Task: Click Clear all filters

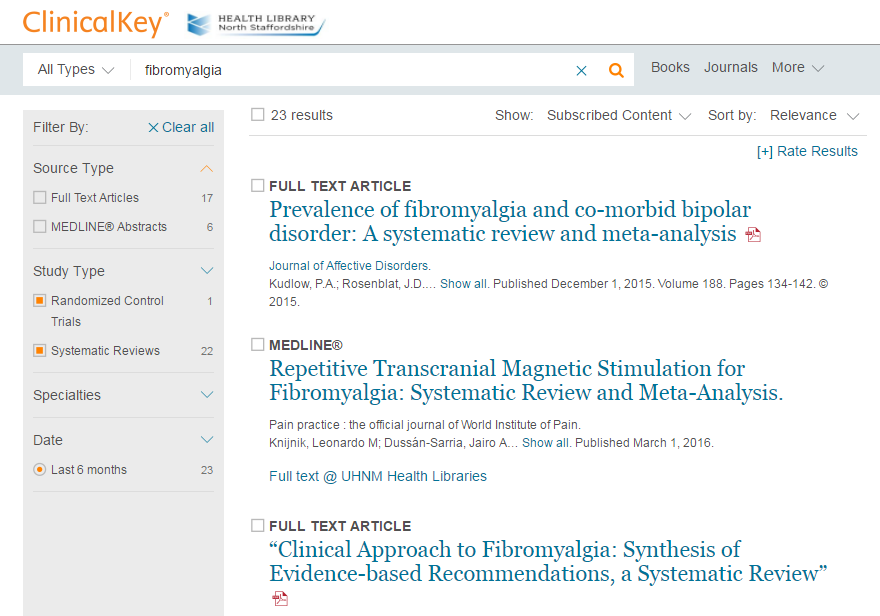Action: point(181,127)
